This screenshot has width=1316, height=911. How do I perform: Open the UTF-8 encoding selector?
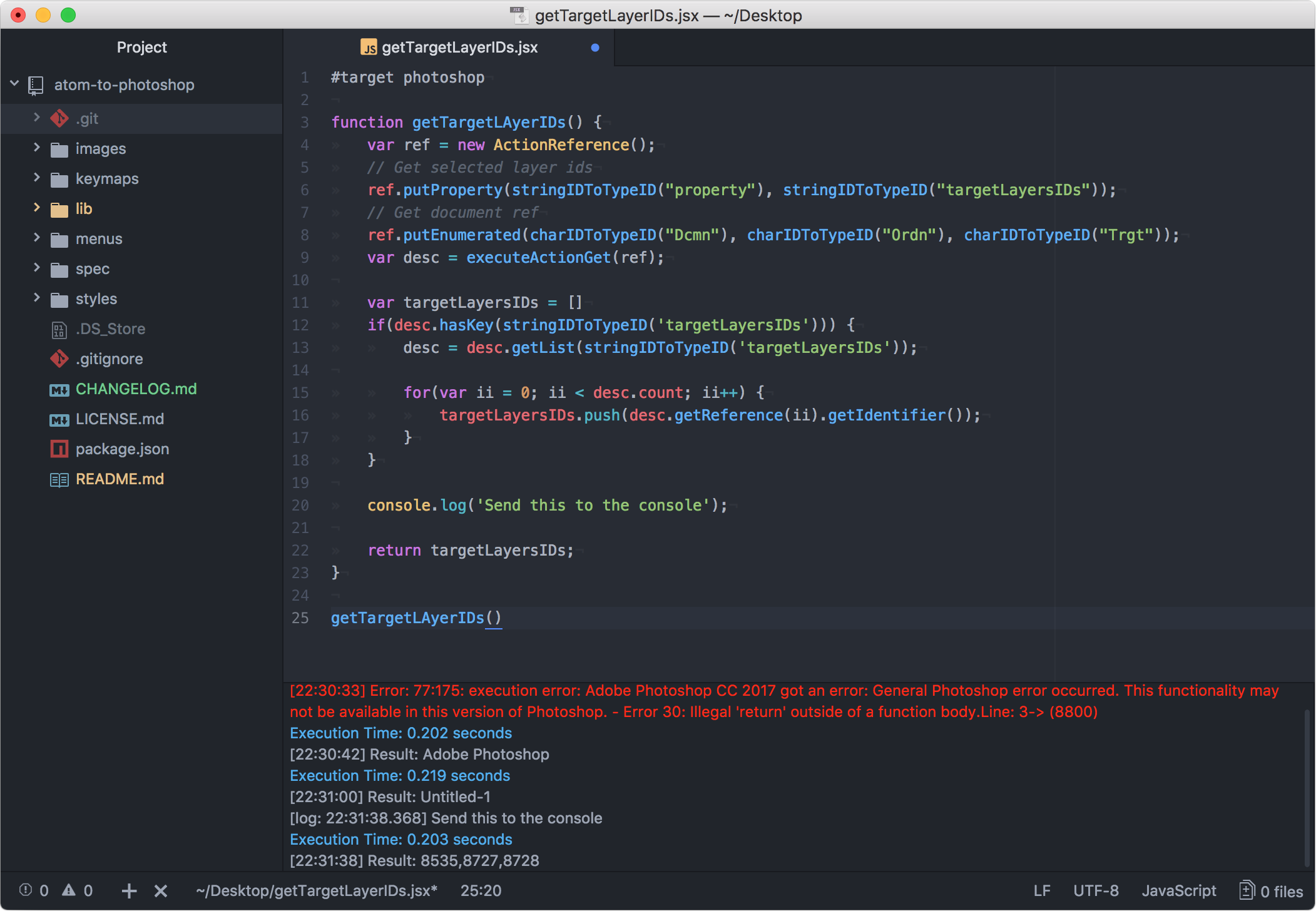(x=1096, y=890)
